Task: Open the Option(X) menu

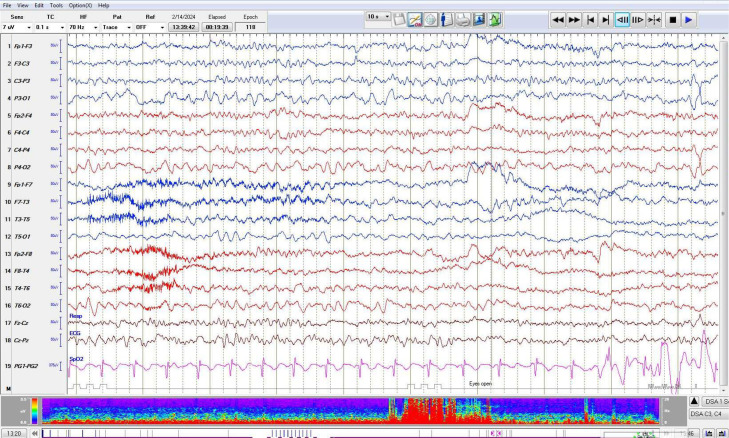Action: point(80,6)
